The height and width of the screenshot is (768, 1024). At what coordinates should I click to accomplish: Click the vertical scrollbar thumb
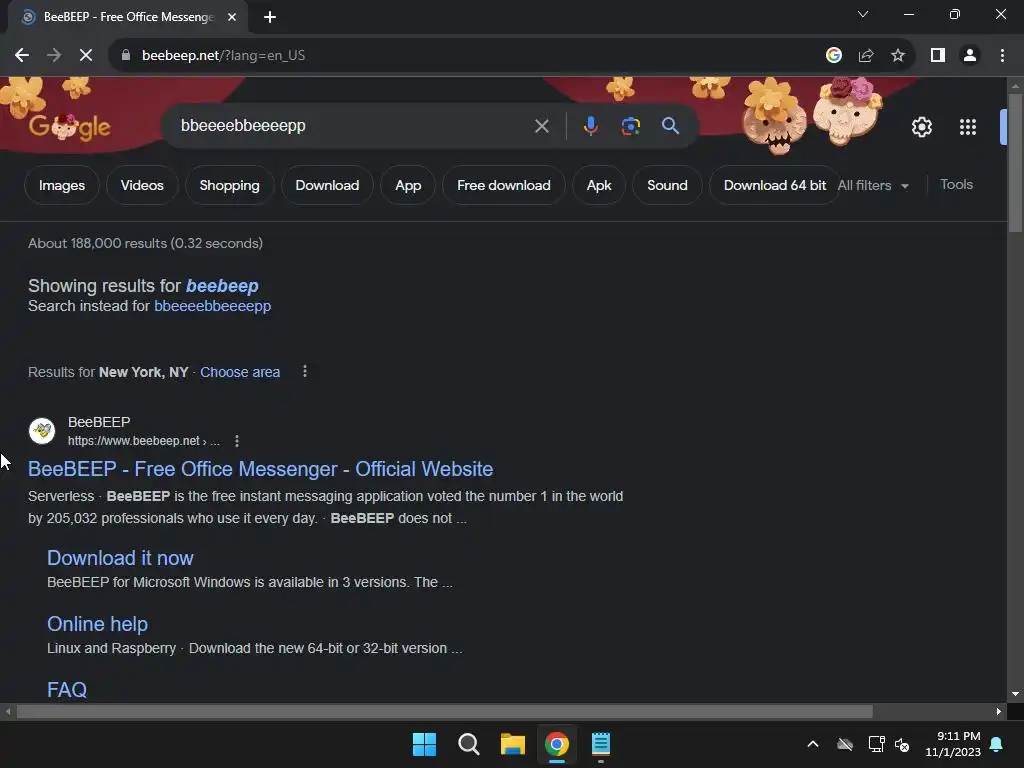point(1015,163)
